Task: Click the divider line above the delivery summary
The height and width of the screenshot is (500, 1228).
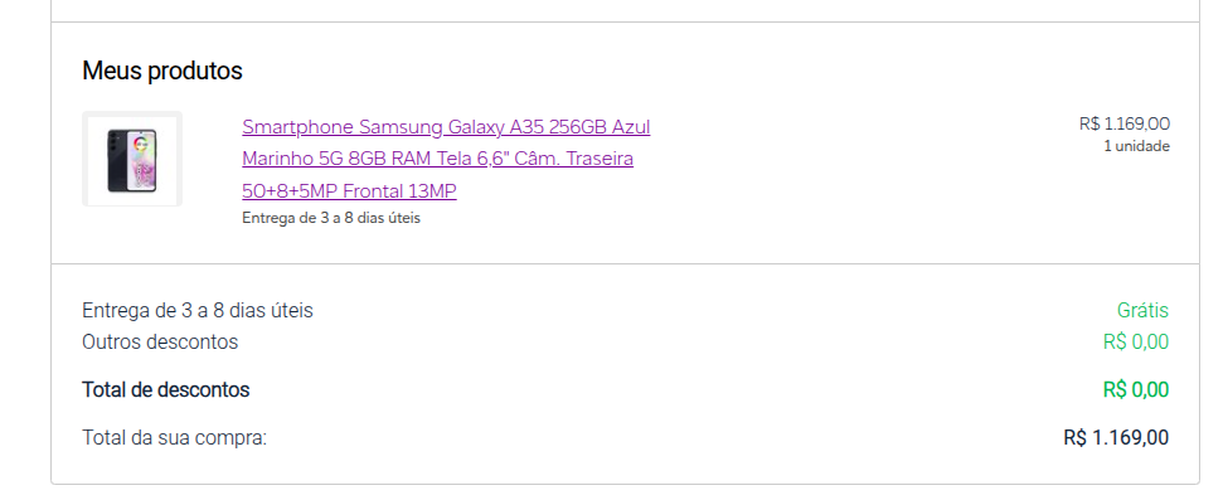Action: pyautogui.click(x=625, y=264)
